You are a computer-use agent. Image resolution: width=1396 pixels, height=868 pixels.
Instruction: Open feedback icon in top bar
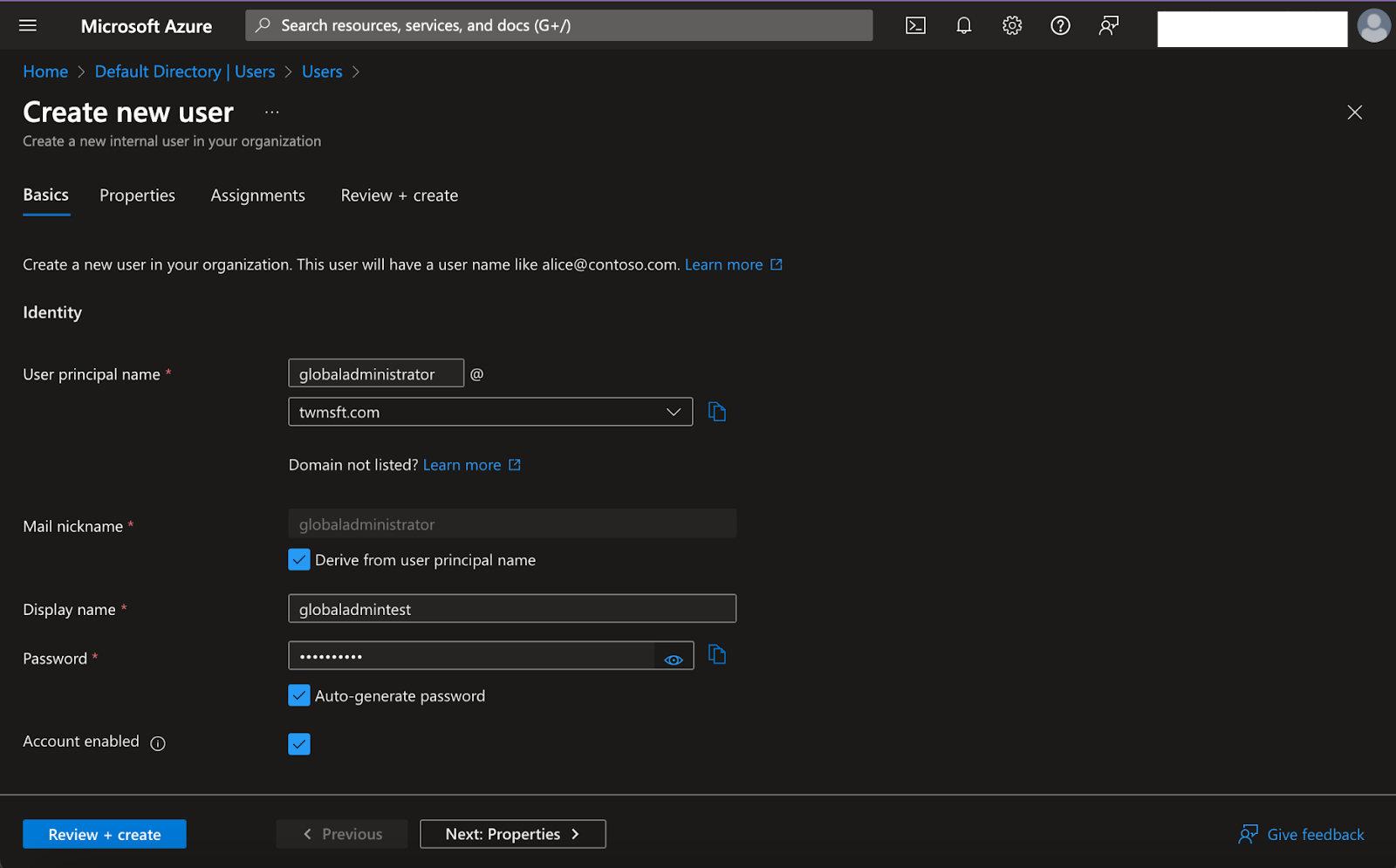[1108, 25]
